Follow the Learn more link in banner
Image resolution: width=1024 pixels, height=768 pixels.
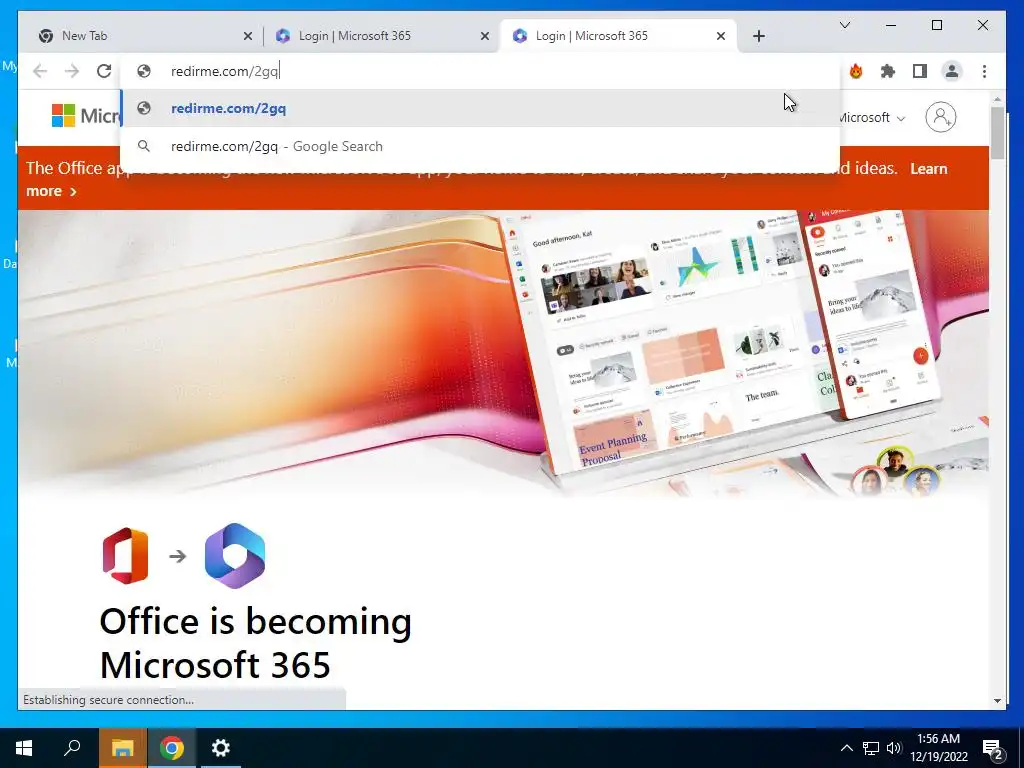[929, 168]
